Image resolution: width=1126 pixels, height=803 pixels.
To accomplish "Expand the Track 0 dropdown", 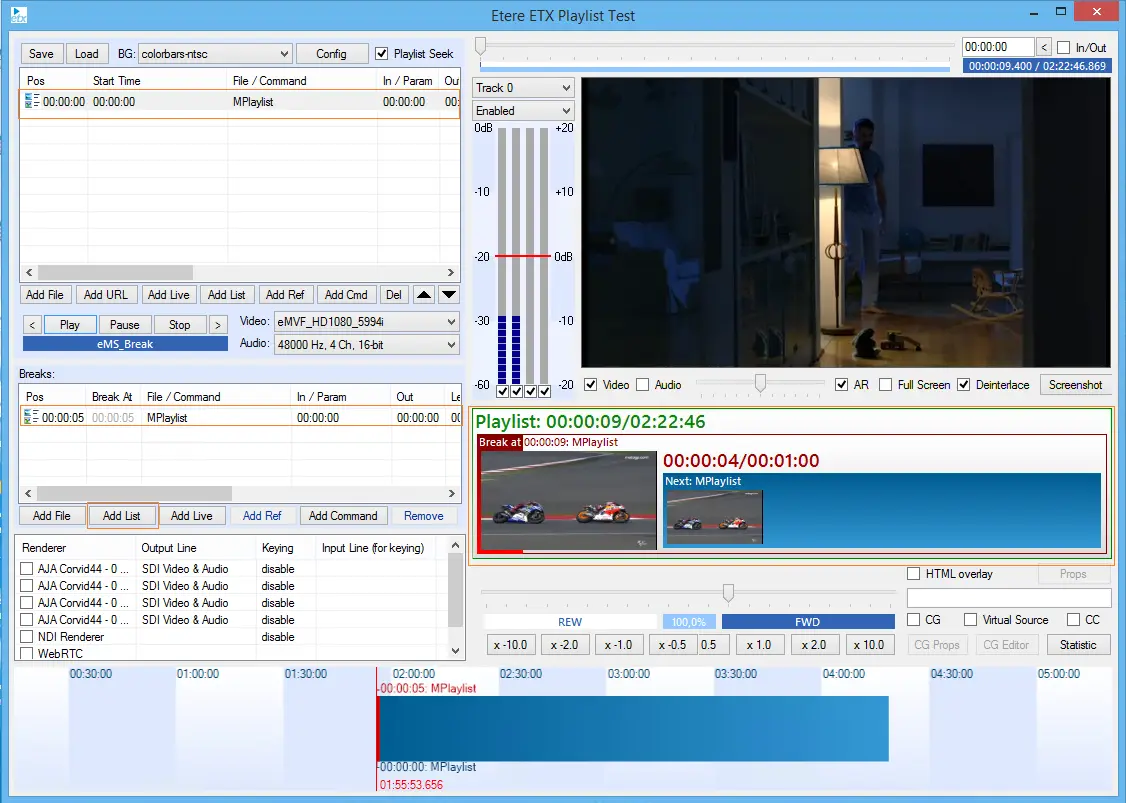I will [523, 88].
